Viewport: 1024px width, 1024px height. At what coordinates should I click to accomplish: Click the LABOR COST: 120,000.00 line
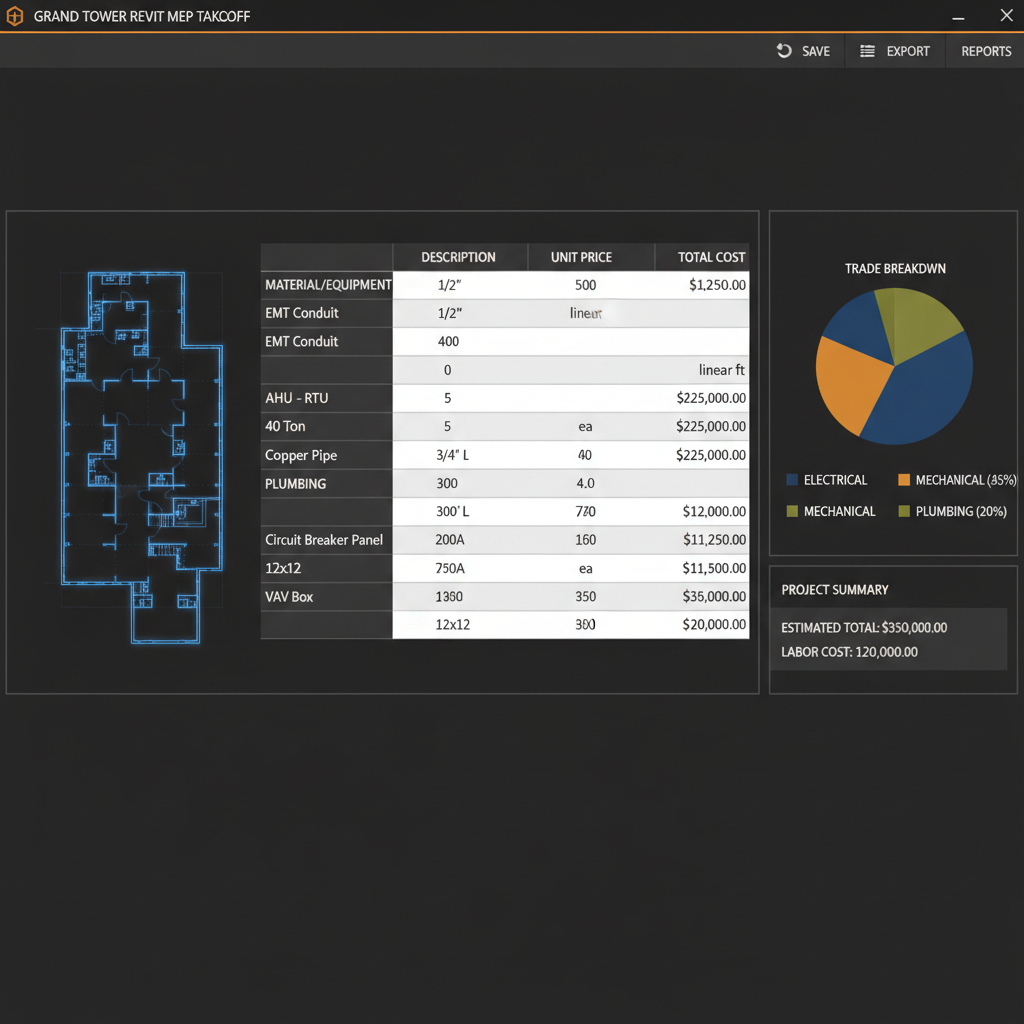tap(849, 652)
